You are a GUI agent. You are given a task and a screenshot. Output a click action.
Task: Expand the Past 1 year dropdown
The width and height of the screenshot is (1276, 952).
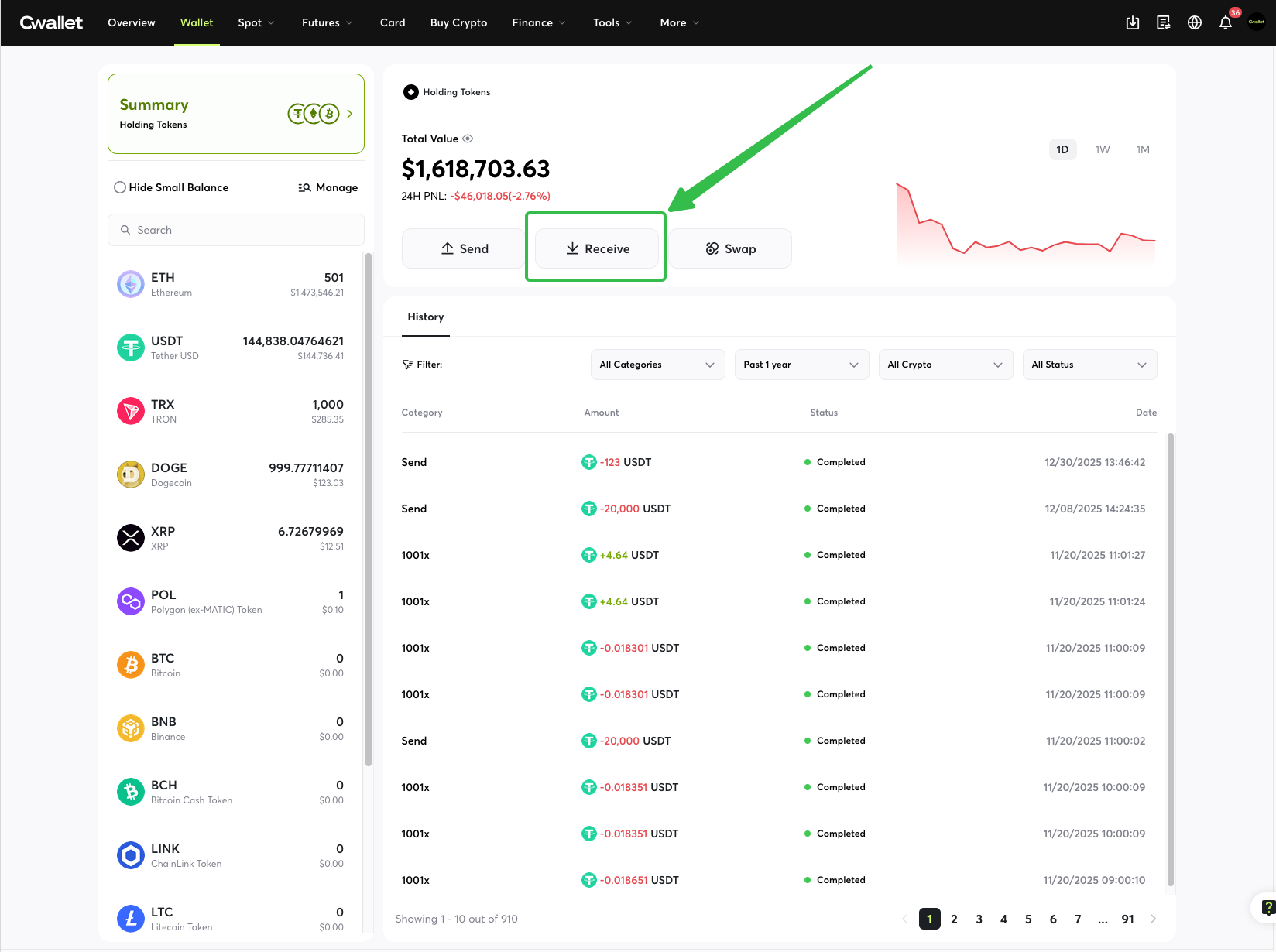tap(801, 365)
